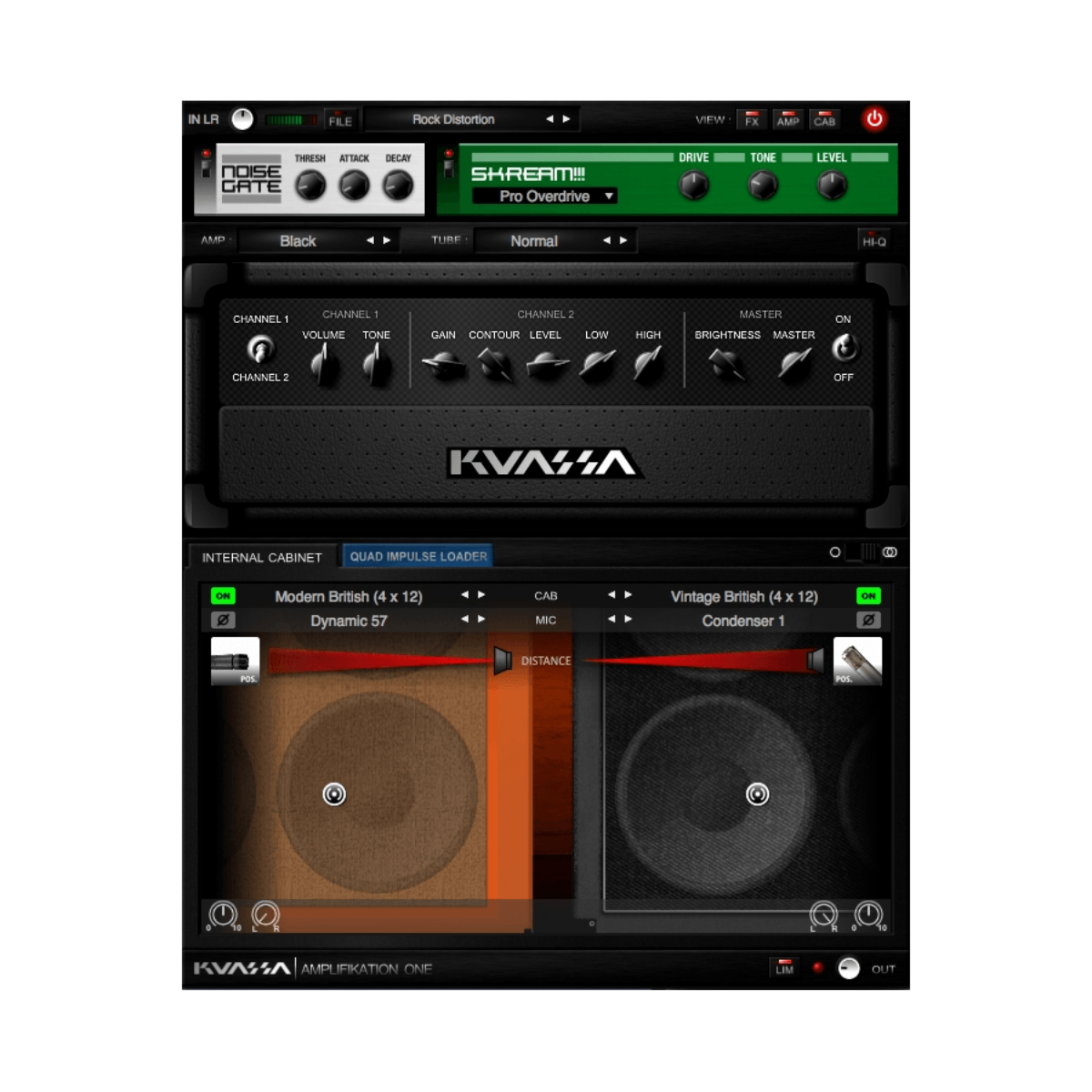Select previous preset before Rock Distortion
Image resolution: width=1092 pixels, height=1092 pixels.
click(550, 119)
